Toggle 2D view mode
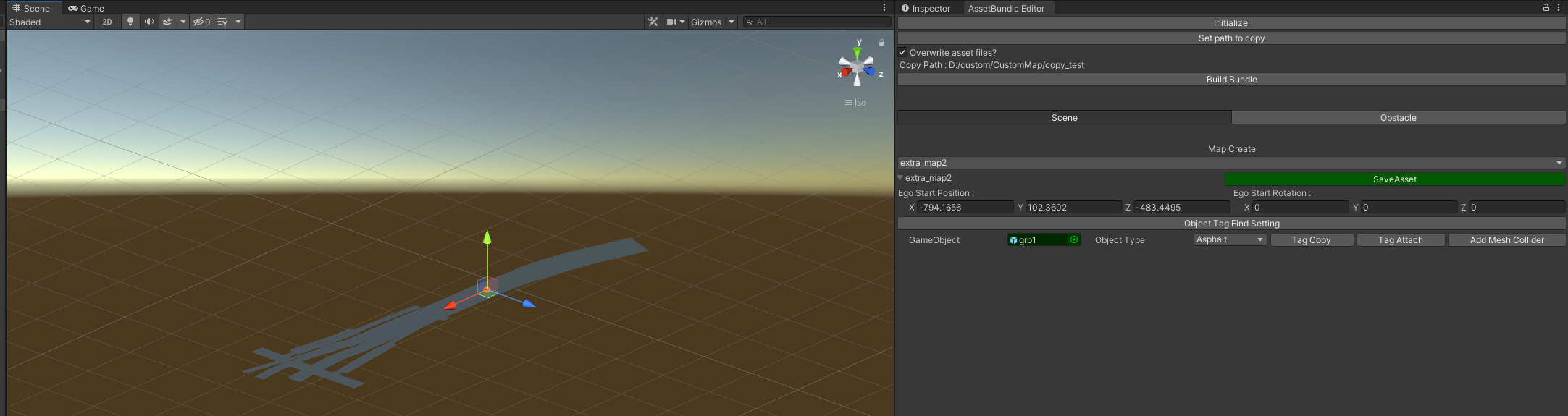 click(107, 22)
